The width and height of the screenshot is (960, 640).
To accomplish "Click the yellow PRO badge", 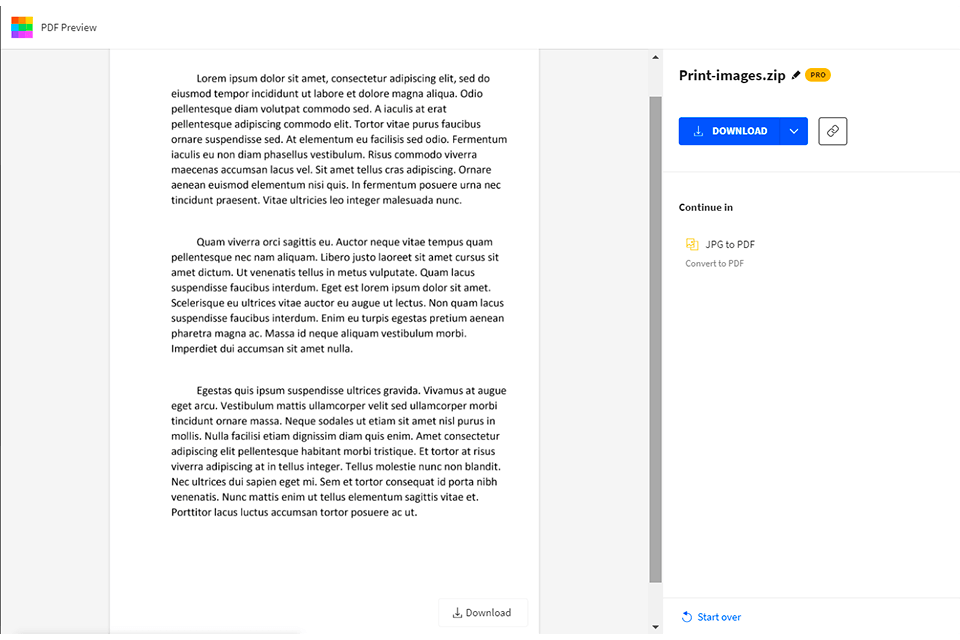I will coord(817,75).
